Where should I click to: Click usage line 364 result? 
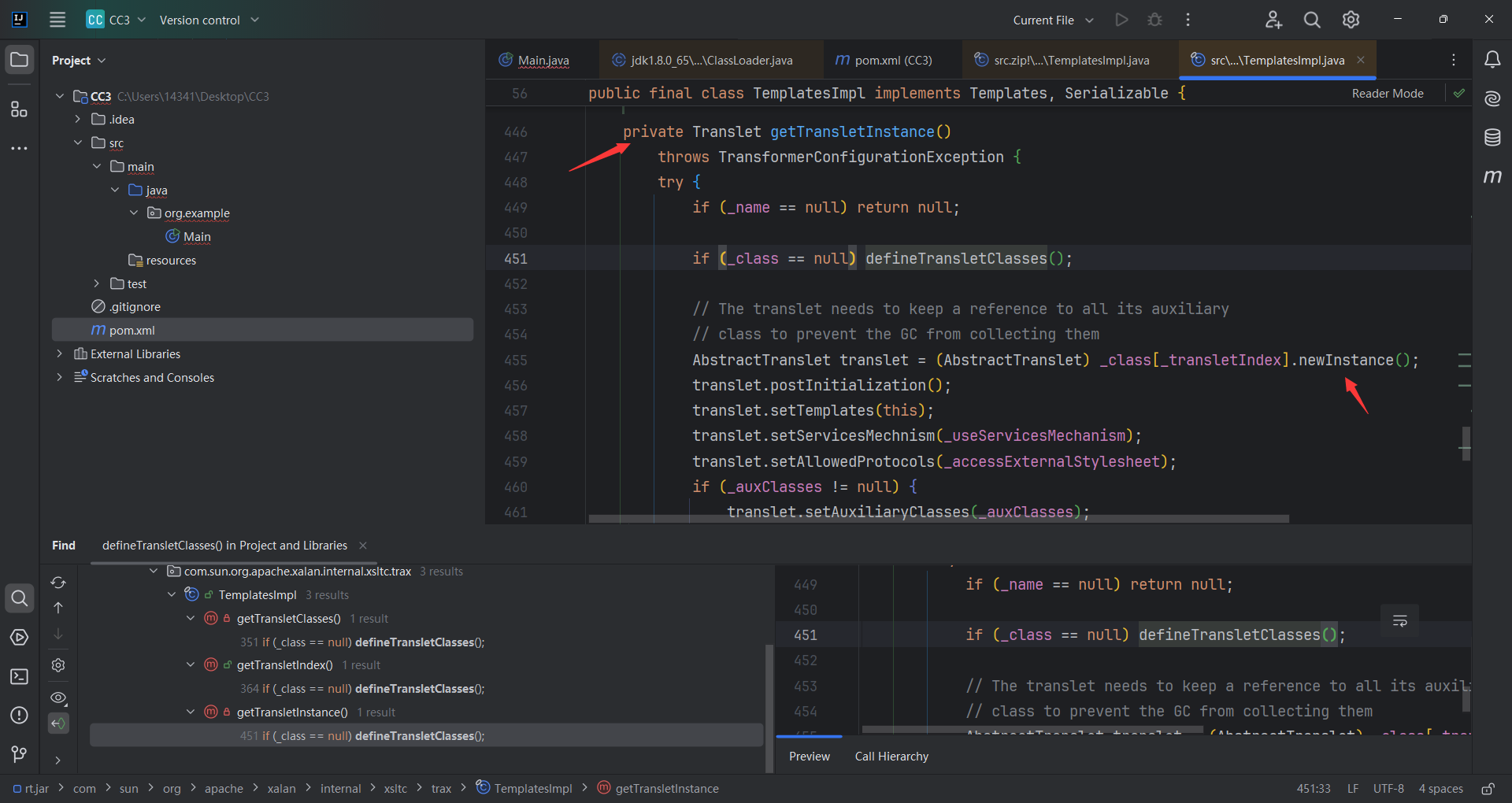pyautogui.click(x=362, y=688)
